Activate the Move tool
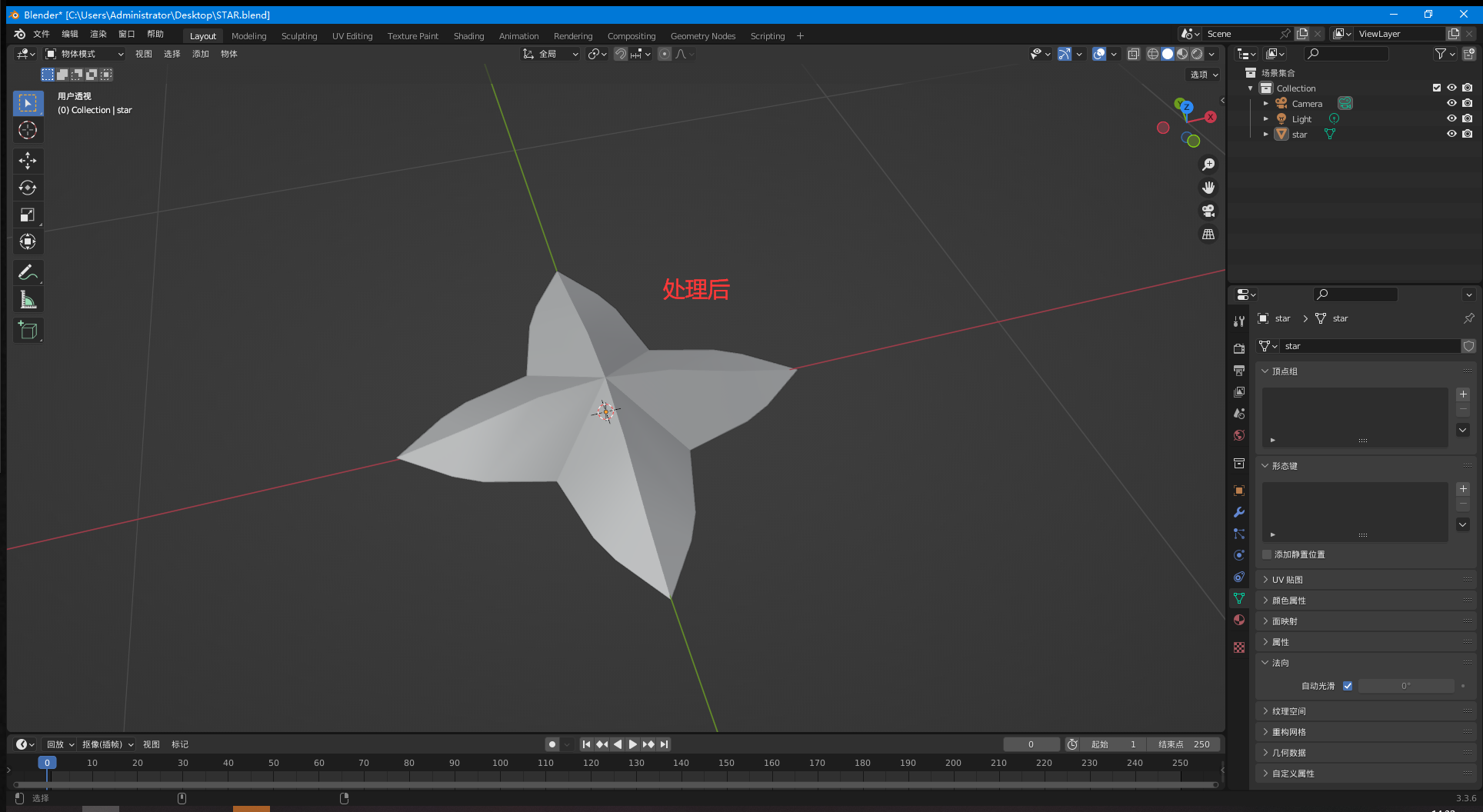 click(28, 161)
